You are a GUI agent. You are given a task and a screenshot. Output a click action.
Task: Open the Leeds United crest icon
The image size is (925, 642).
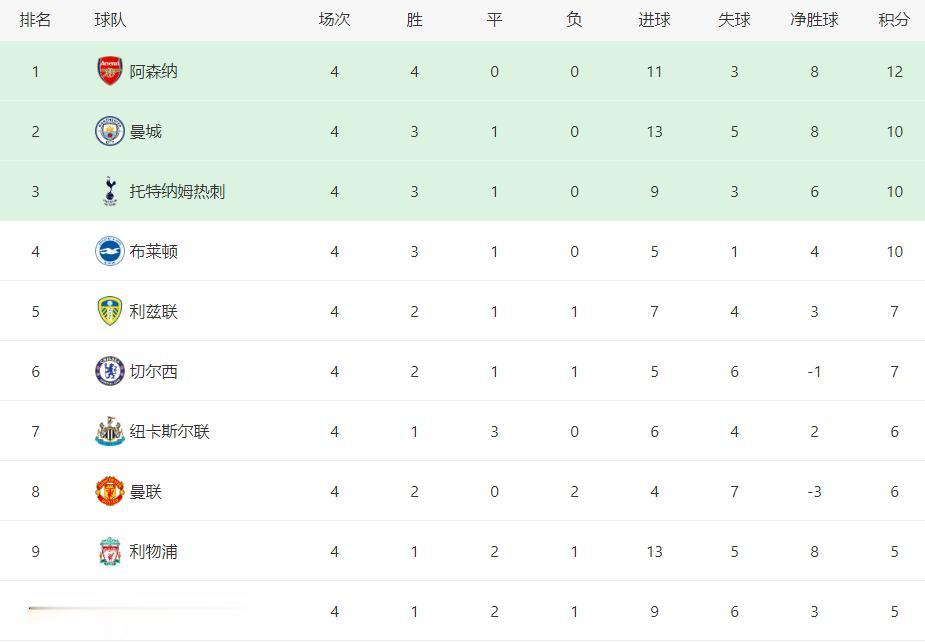pyautogui.click(x=110, y=311)
